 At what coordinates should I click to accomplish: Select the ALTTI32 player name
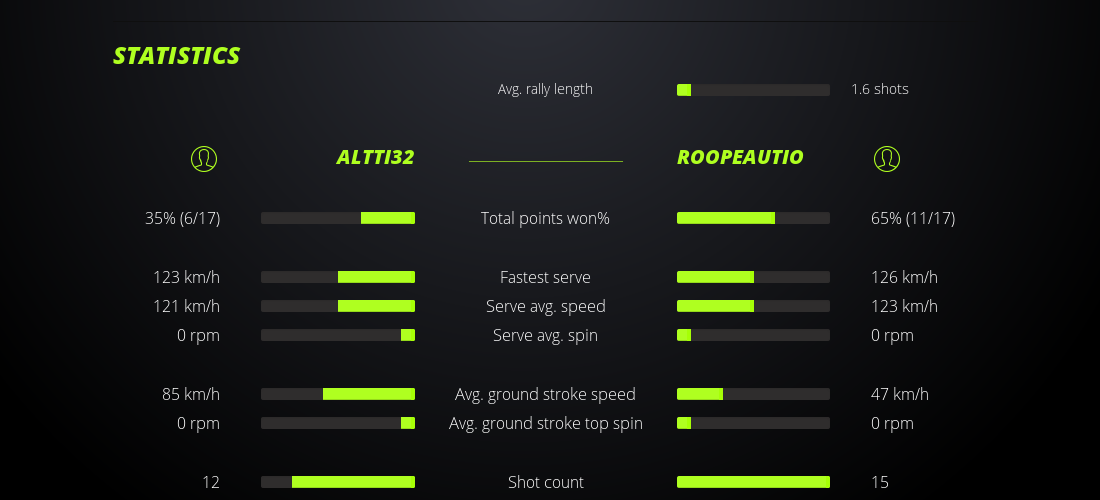coord(375,158)
